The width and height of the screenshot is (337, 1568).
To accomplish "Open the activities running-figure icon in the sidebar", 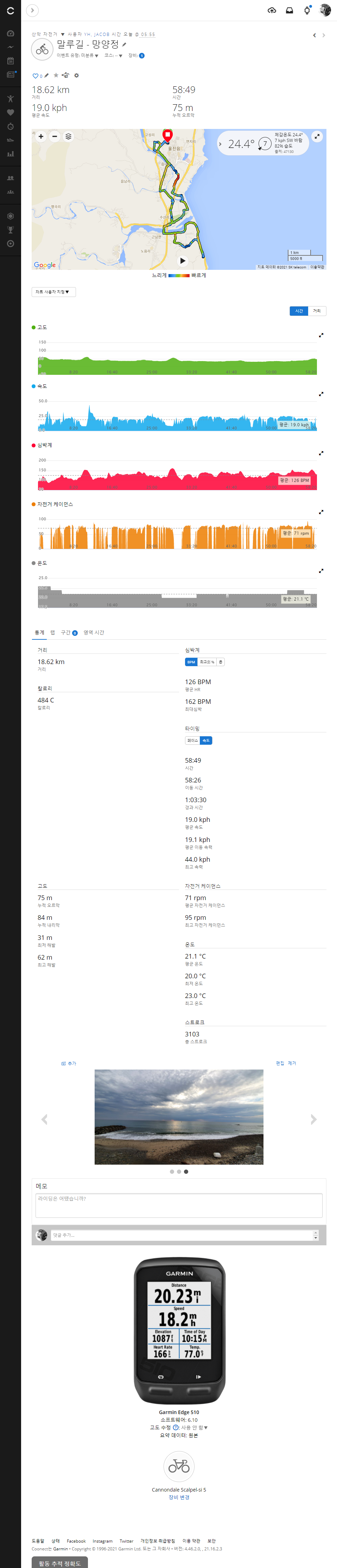I will (x=10, y=99).
